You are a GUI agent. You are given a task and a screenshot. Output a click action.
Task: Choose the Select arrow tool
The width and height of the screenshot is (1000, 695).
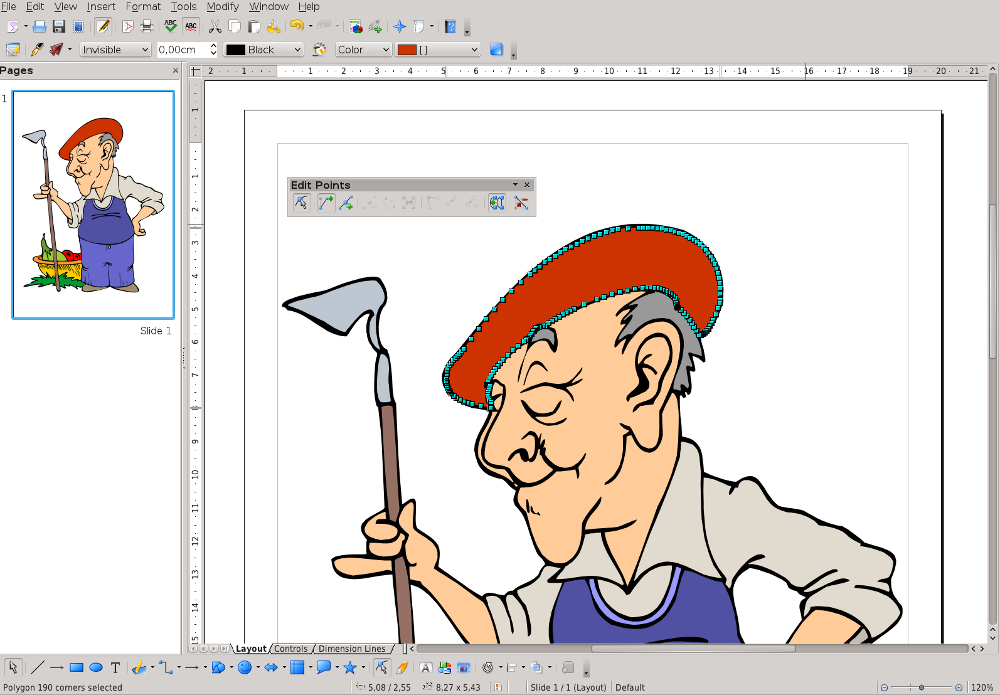13,668
